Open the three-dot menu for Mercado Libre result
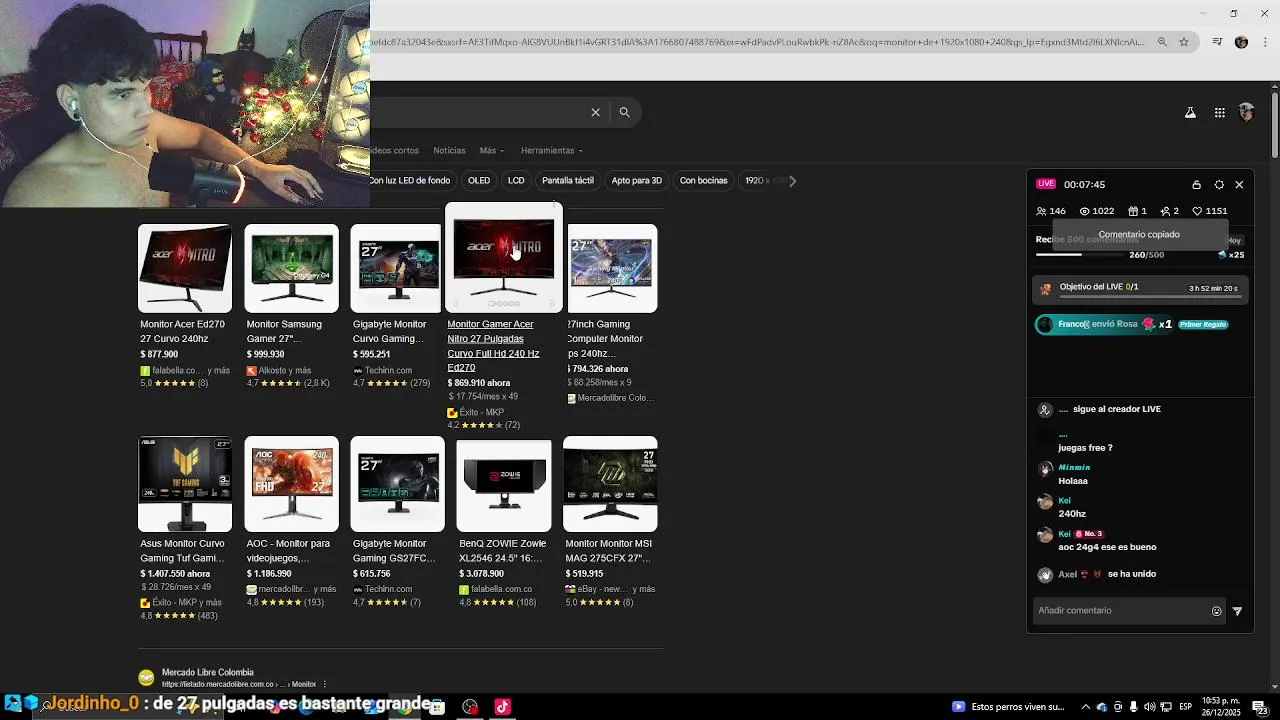The image size is (1280, 720). pyautogui.click(x=325, y=684)
